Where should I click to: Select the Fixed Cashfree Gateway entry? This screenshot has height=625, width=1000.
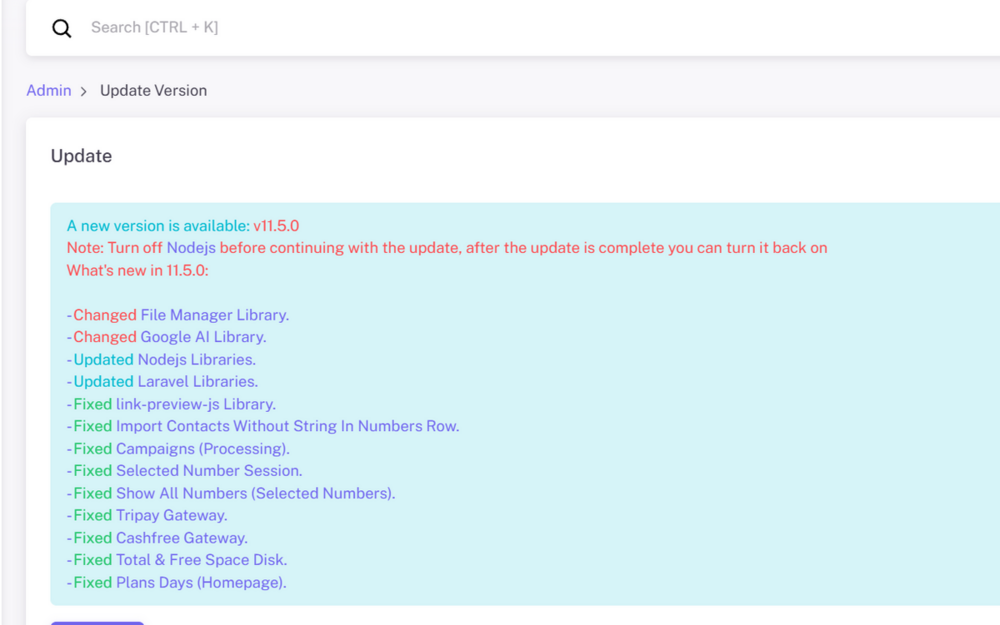pos(157,538)
